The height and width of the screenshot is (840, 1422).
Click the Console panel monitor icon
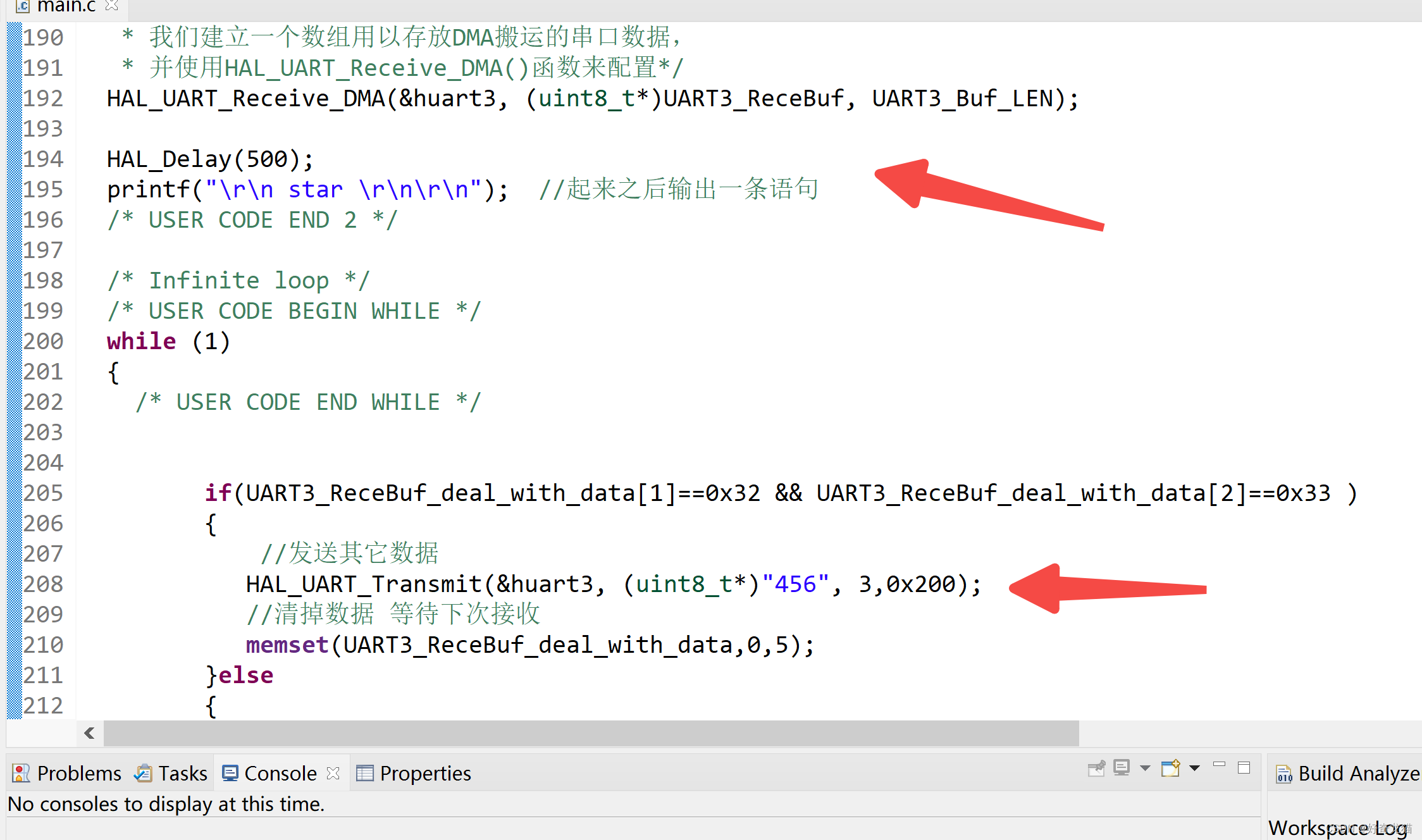tap(230, 772)
